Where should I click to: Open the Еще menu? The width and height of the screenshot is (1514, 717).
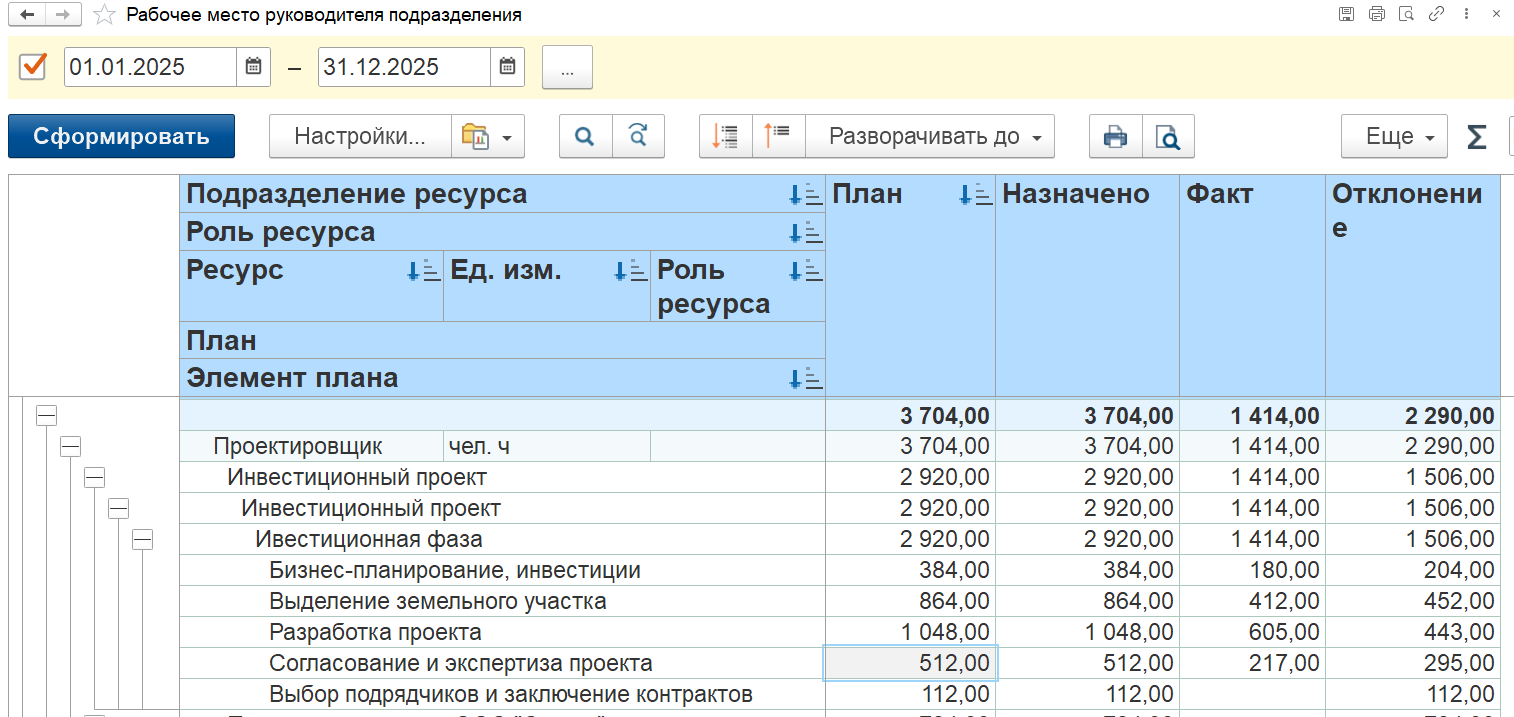click(1393, 136)
